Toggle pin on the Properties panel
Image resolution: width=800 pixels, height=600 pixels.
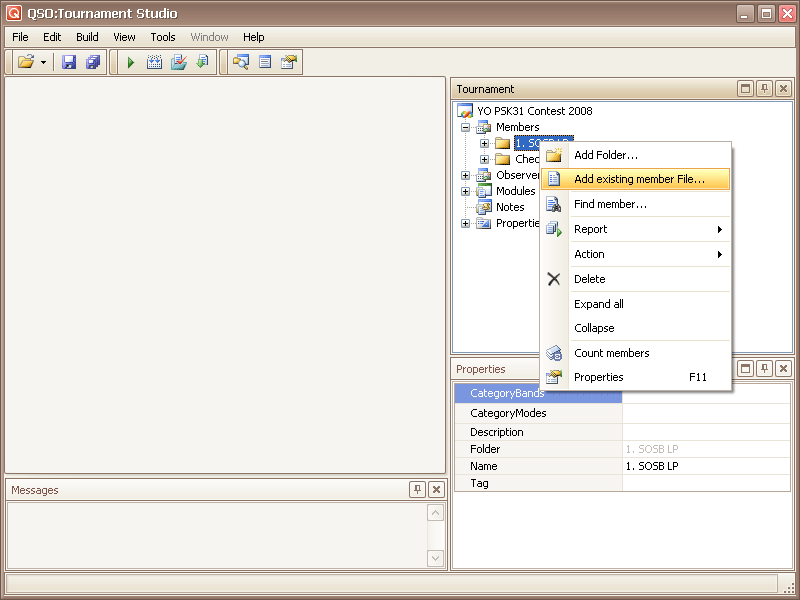click(x=764, y=369)
